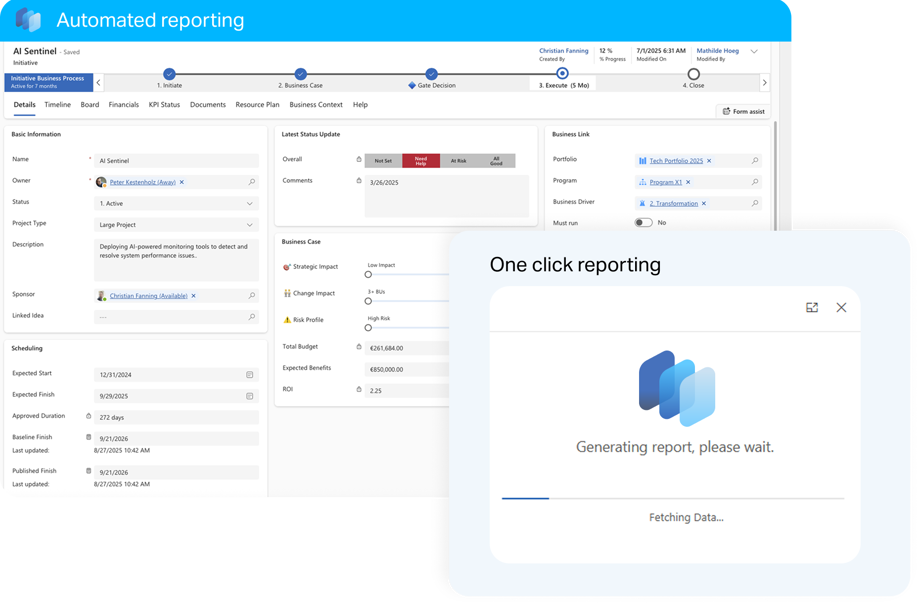920x604 pixels.
Task: Close the One click reporting dialog
Action: (x=841, y=307)
